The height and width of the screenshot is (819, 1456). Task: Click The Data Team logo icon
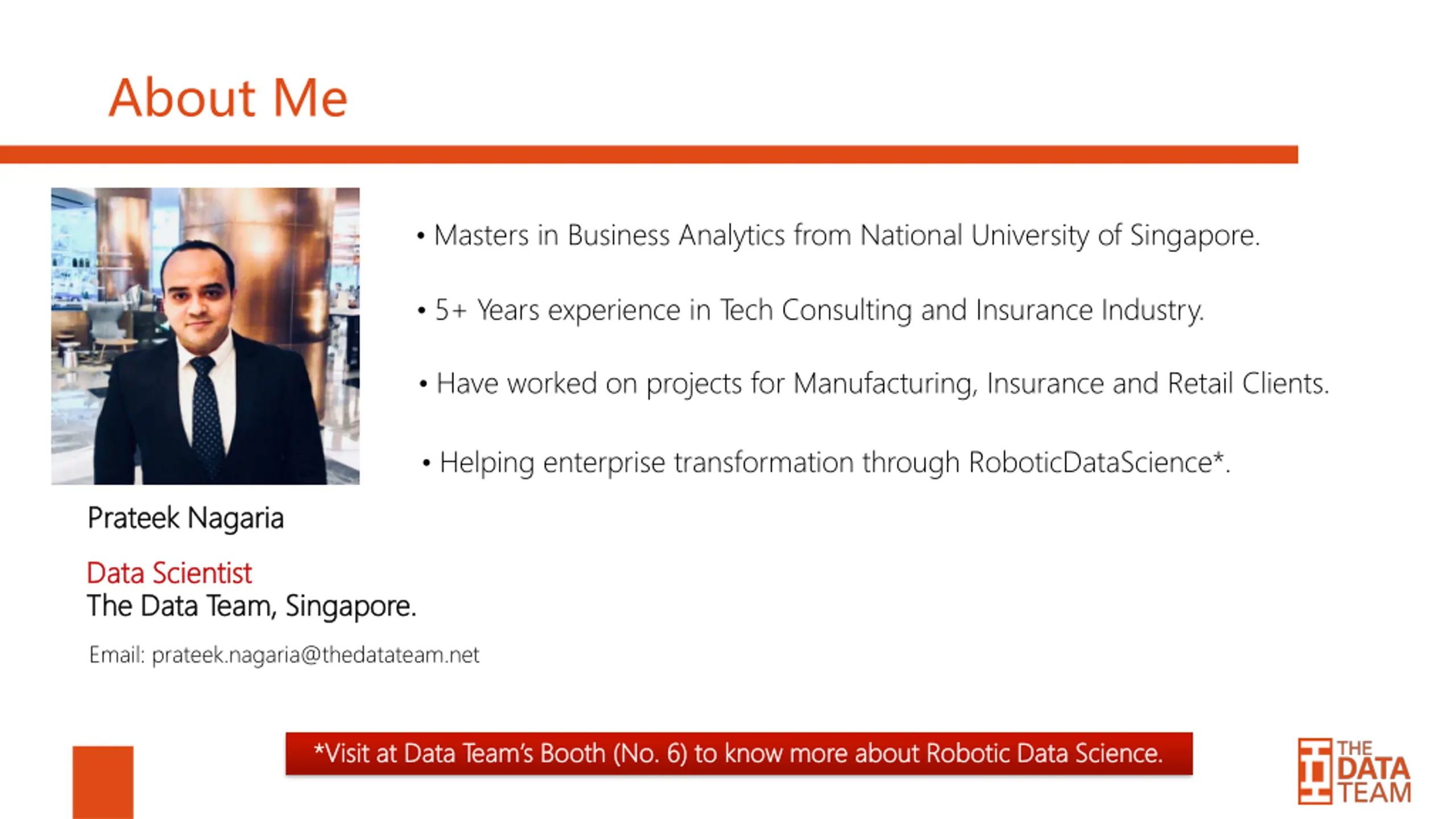(1314, 771)
